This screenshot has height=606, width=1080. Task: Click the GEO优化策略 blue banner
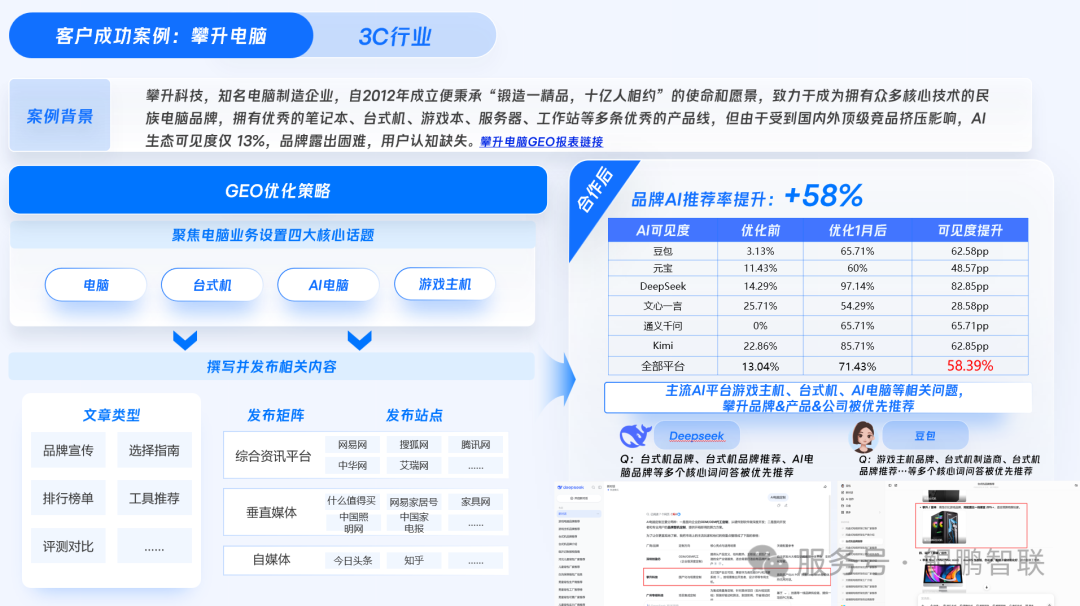tap(278, 190)
